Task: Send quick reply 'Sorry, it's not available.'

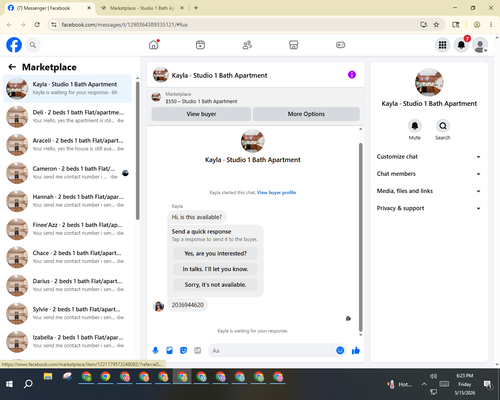Action: click(215, 285)
